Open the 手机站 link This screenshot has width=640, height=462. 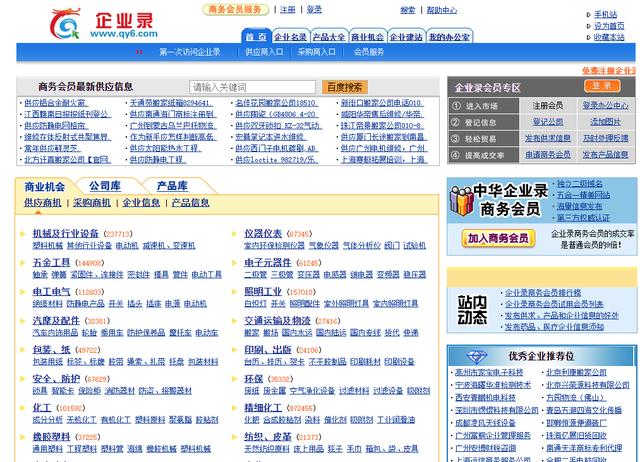605,15
